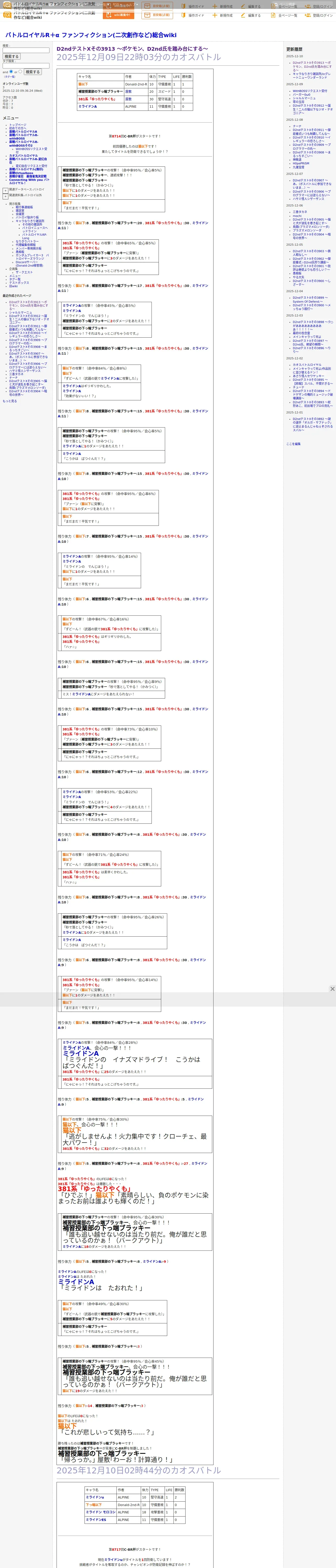The height and width of the screenshot is (1568, 336).
Task: Open 軽行事連絡板 board link
Action: click(x=24, y=207)
